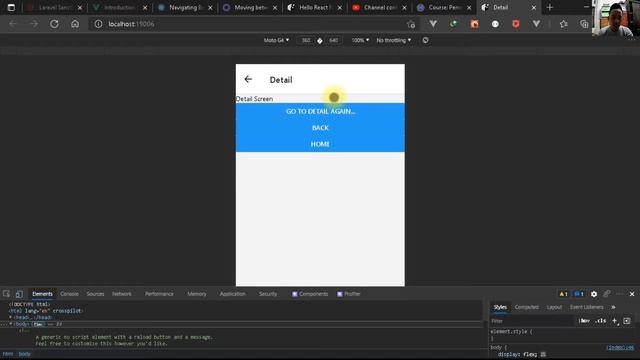Collapse the body node in DOM tree

point(11,324)
